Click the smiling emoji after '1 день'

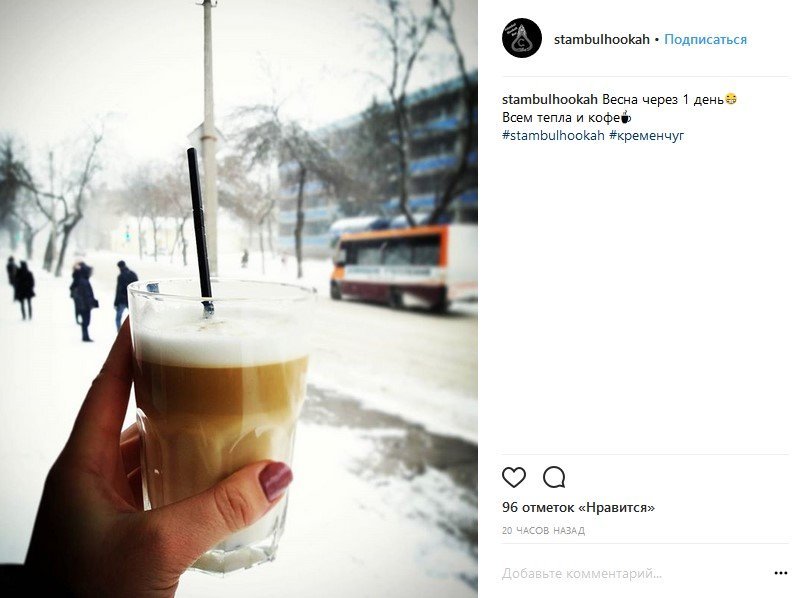point(731,98)
